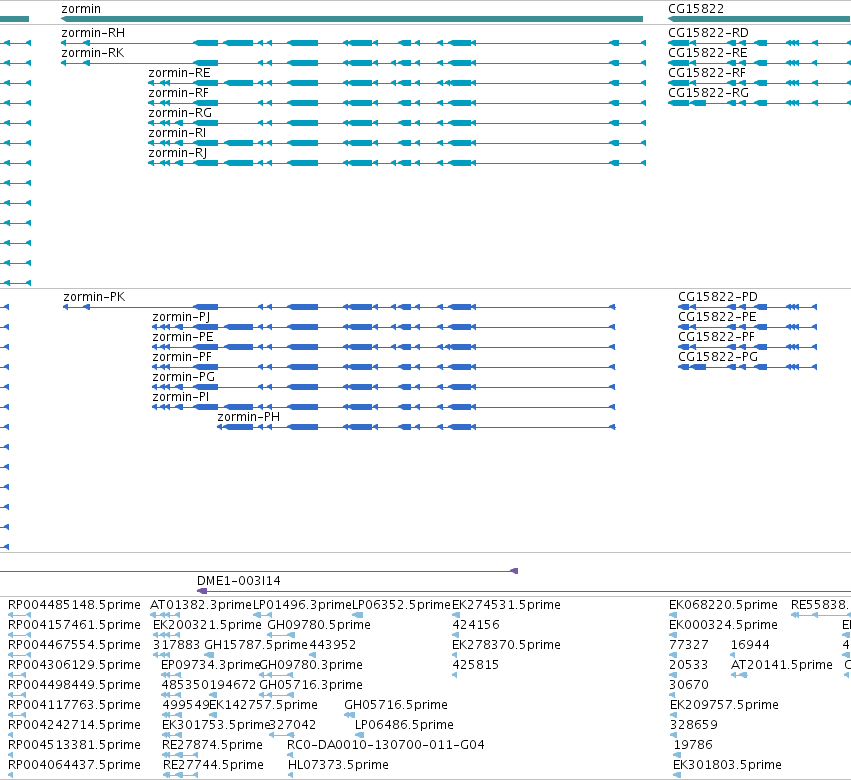Select transcript zormin-RF
This screenshot has height=780, width=851.
(397, 103)
